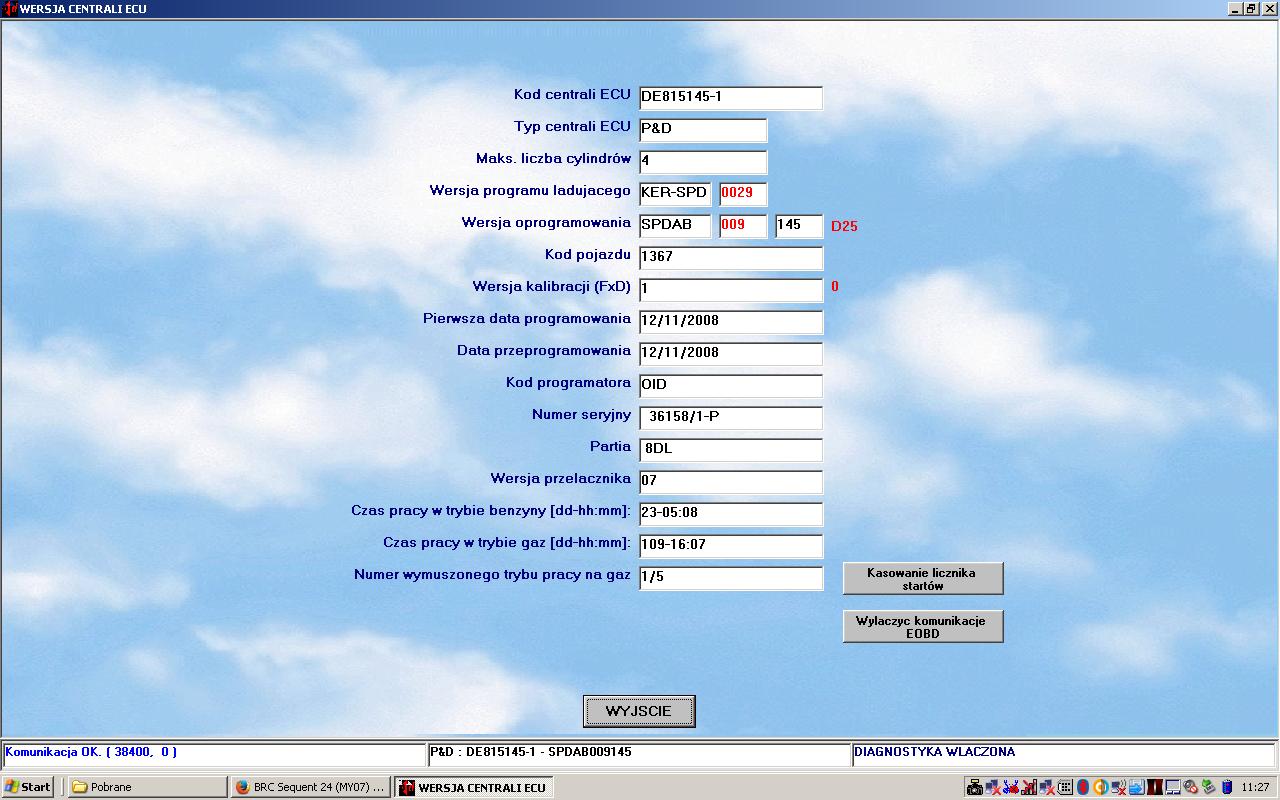Click Kasowanie licznika startów button
The image size is (1280, 800).
pos(923,579)
